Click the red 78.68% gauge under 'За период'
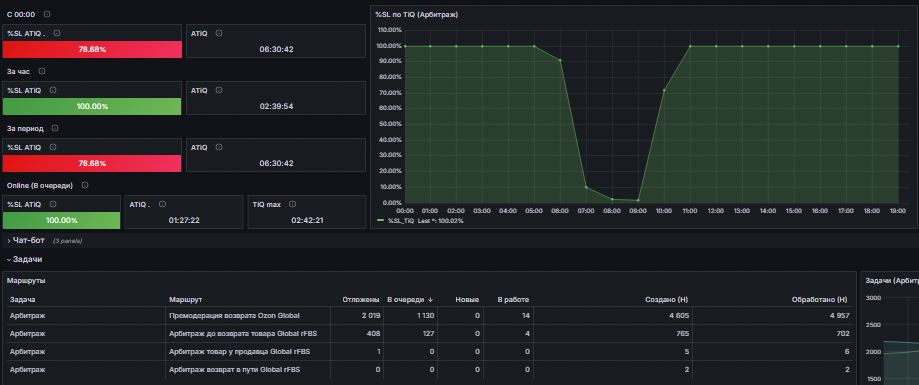Viewport: 919px width, 385px height. click(x=92, y=163)
